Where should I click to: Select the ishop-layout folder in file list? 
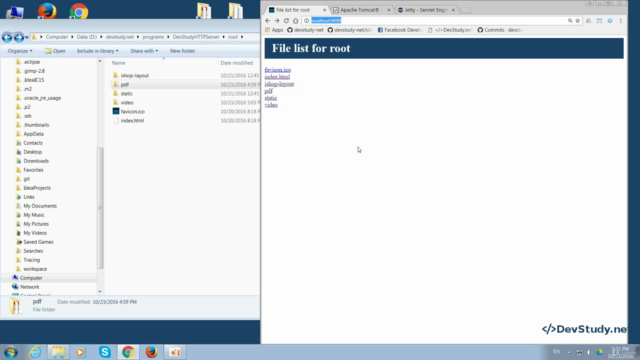pyautogui.click(x=135, y=76)
